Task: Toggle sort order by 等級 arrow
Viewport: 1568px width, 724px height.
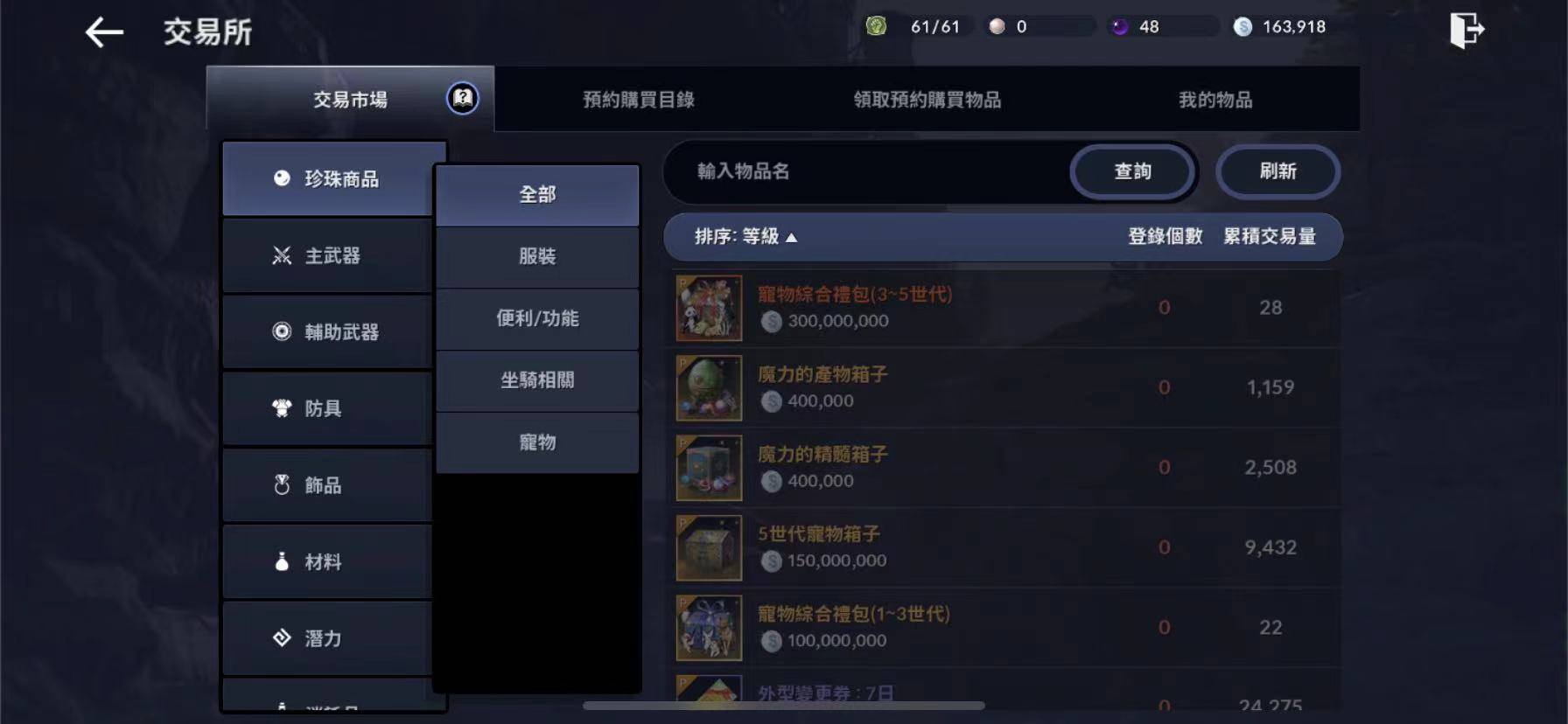Action: pos(791,237)
